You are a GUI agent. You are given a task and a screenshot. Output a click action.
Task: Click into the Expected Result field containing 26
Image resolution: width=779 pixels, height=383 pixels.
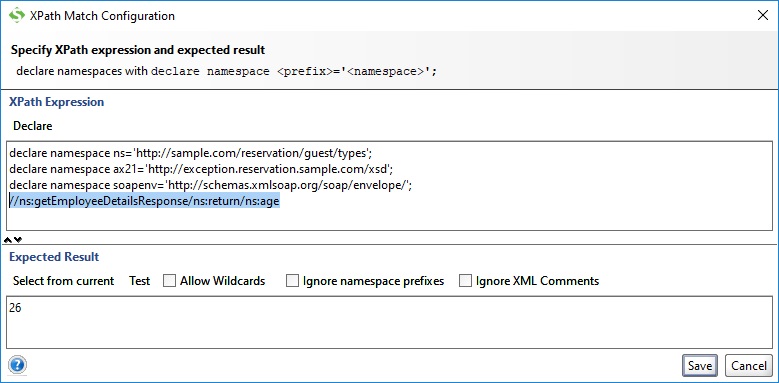(390, 322)
